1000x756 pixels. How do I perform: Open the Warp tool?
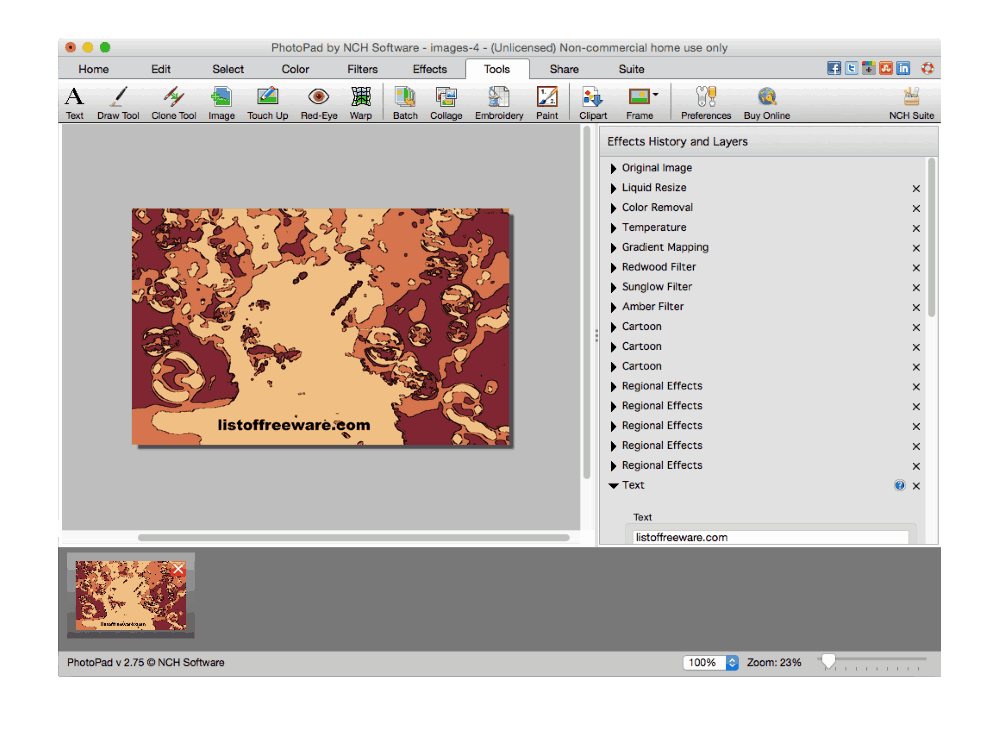[x=361, y=103]
